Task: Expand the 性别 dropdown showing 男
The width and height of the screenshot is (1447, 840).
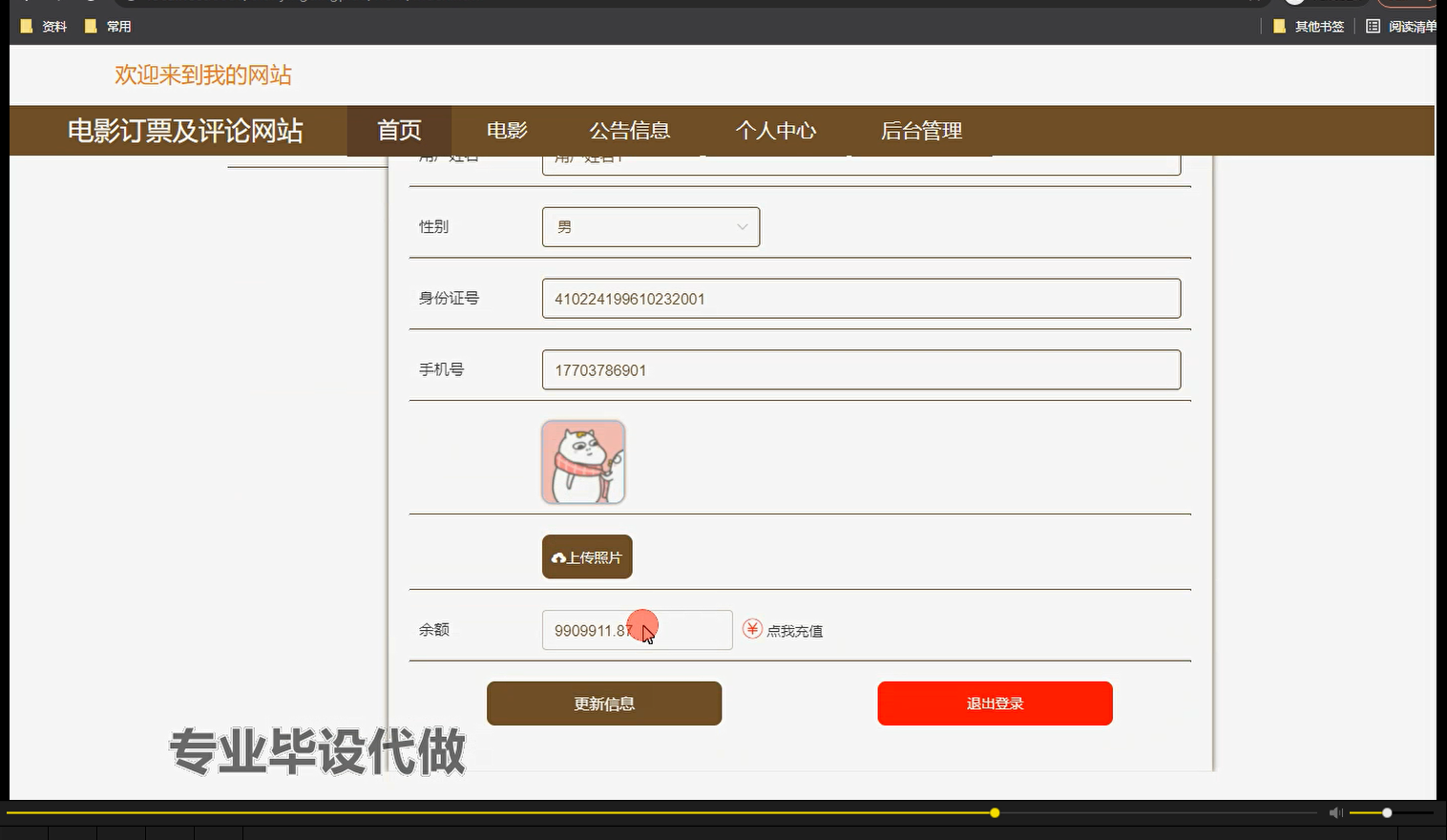Action: tap(651, 227)
